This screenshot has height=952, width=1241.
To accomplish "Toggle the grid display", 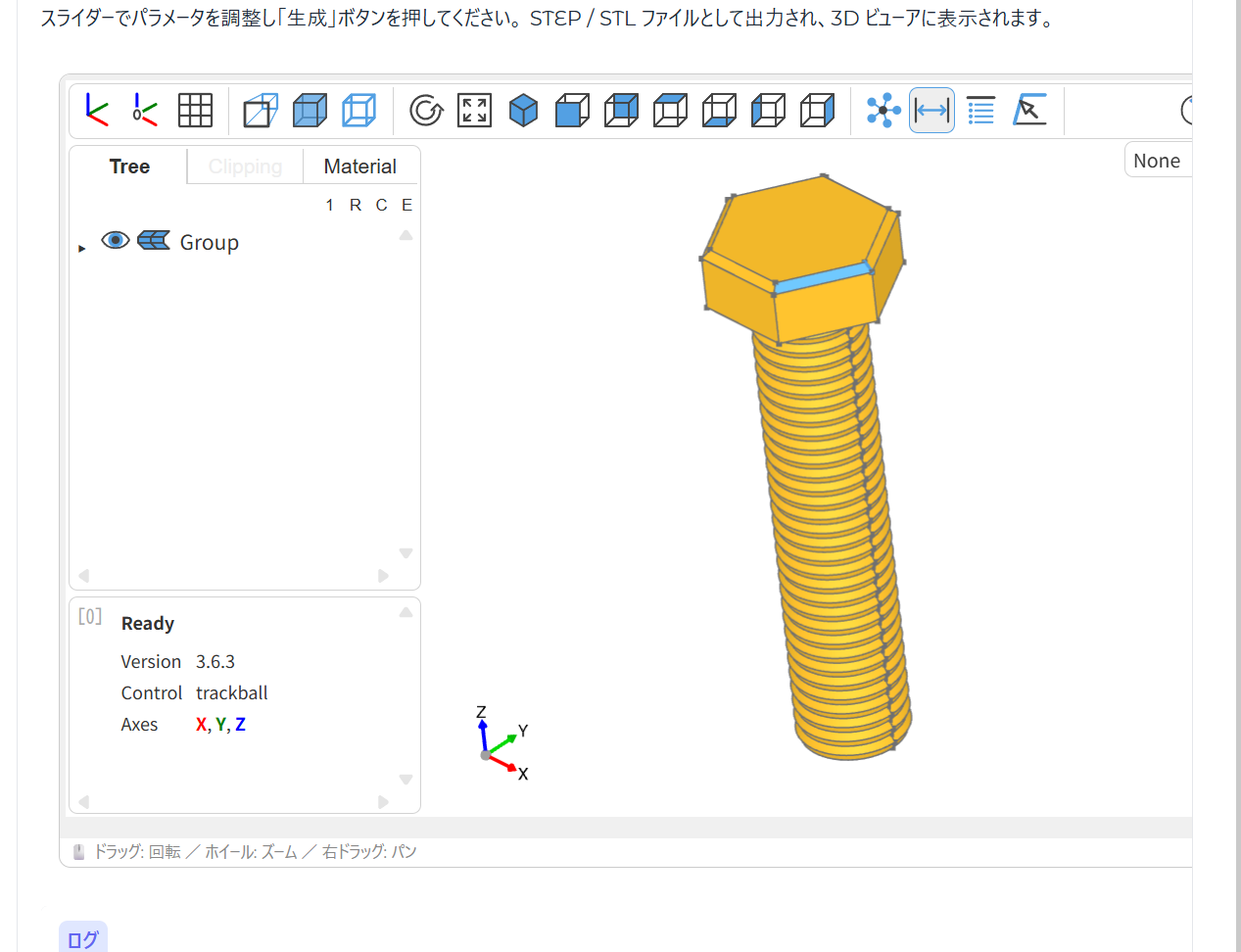I will (195, 110).
